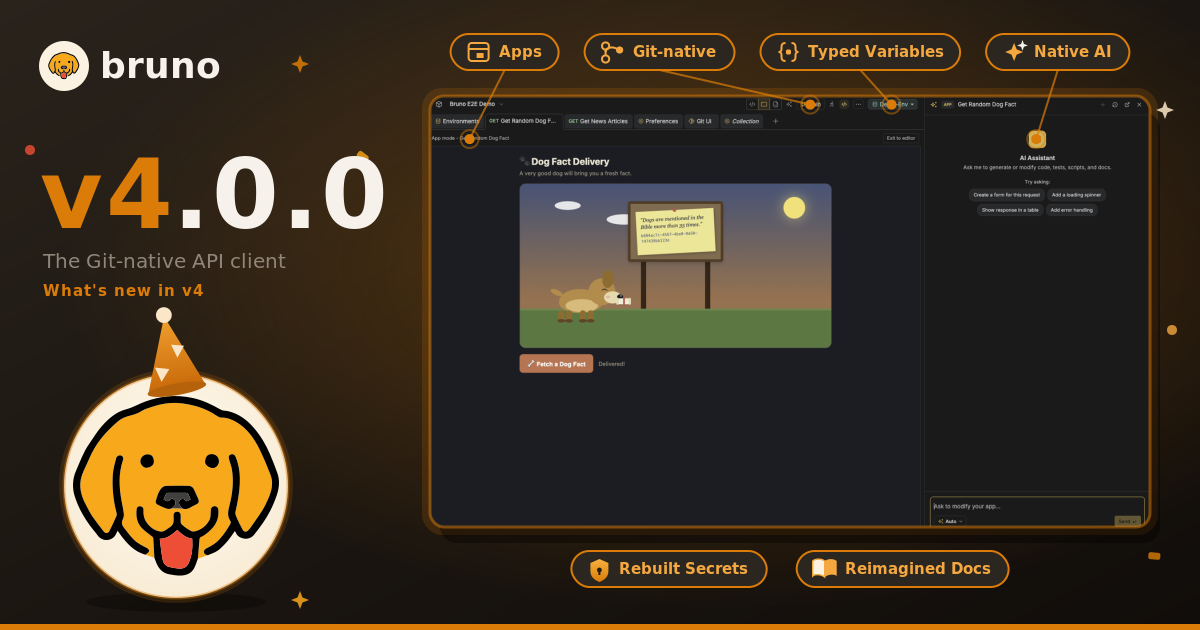1200x630 pixels.
Task: Click the Fetch a Dog Fact button
Action: (x=556, y=364)
